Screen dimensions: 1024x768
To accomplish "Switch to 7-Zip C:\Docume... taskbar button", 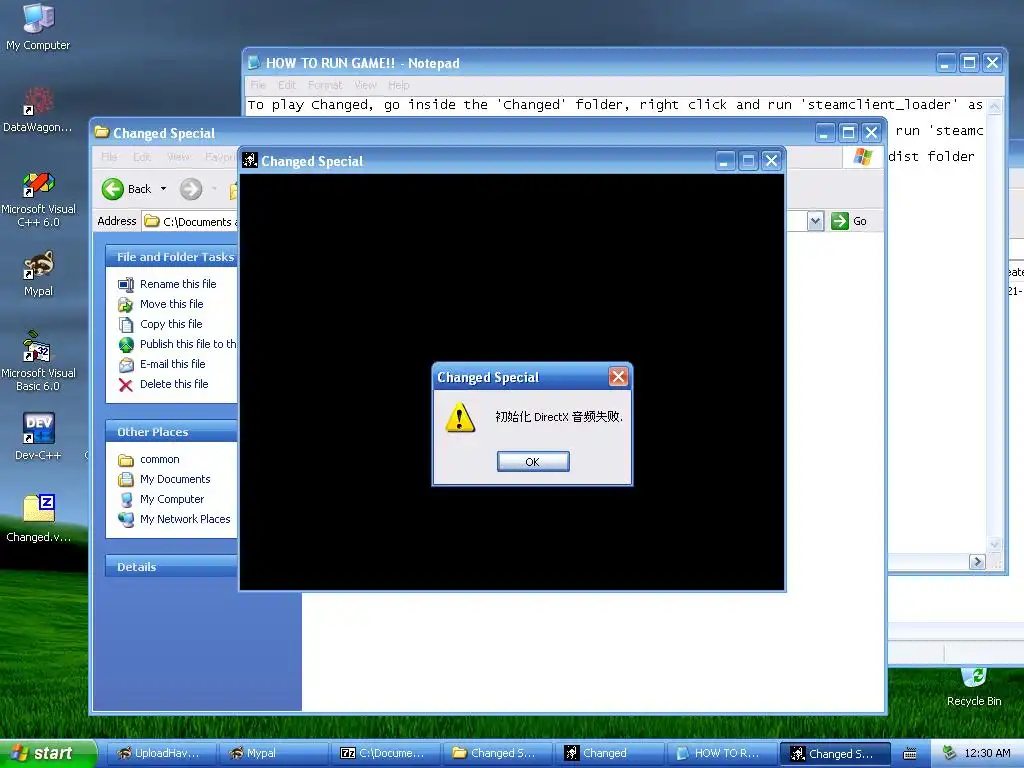I will (x=385, y=753).
